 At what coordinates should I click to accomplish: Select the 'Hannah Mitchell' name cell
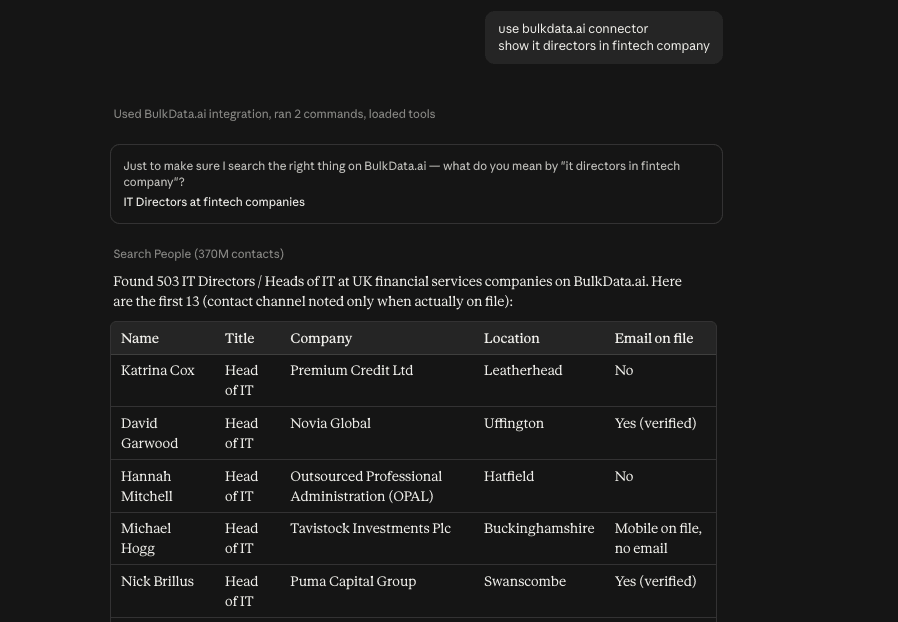pos(147,486)
